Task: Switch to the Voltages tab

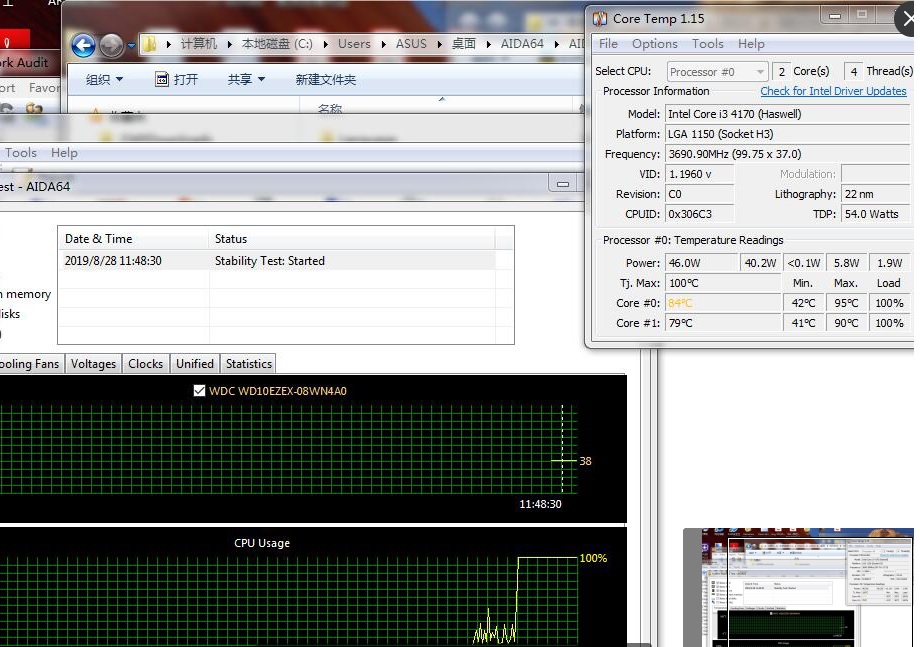Action: [x=93, y=364]
